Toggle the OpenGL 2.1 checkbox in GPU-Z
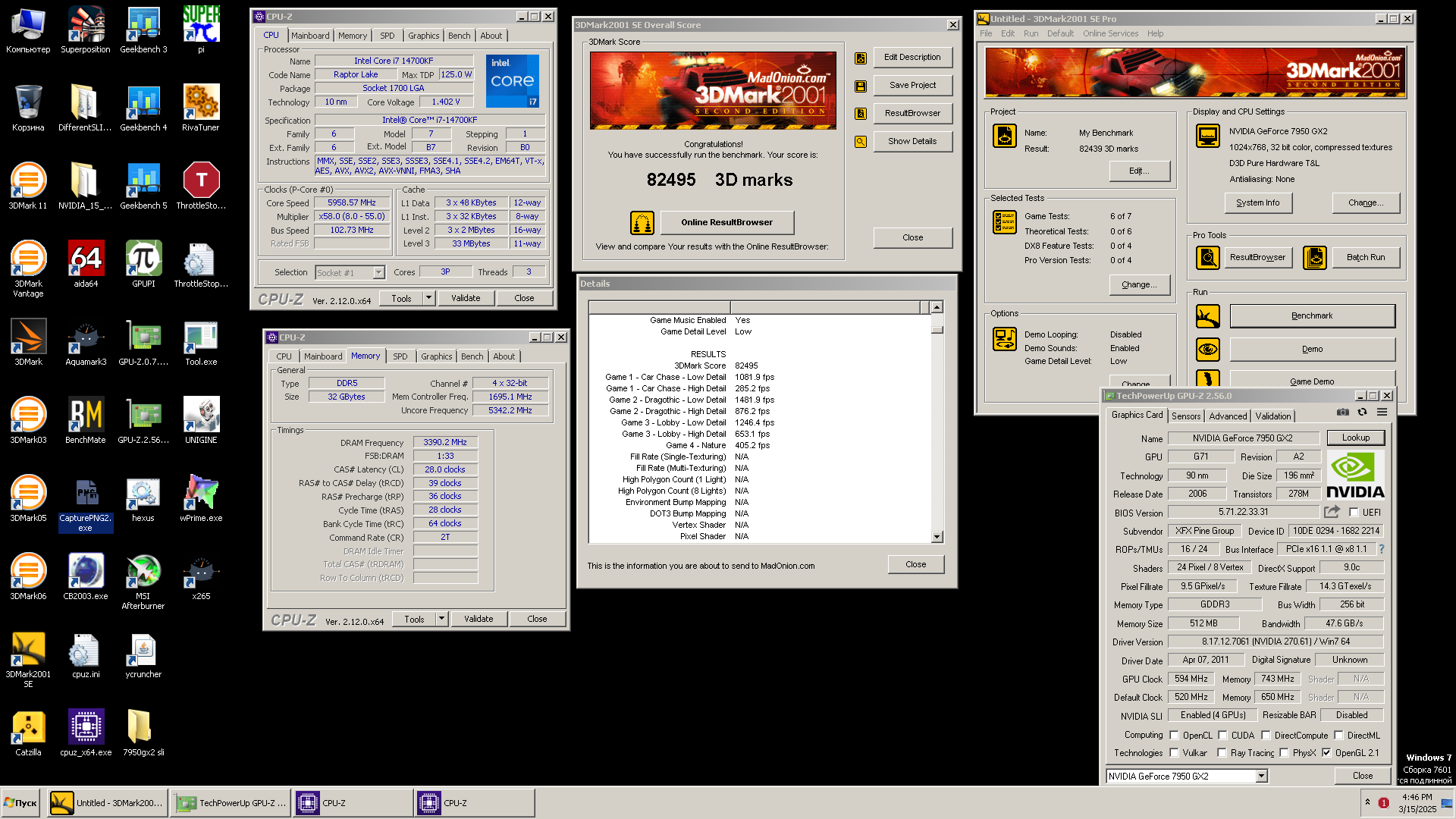The width and height of the screenshot is (1456, 819). [1326, 752]
